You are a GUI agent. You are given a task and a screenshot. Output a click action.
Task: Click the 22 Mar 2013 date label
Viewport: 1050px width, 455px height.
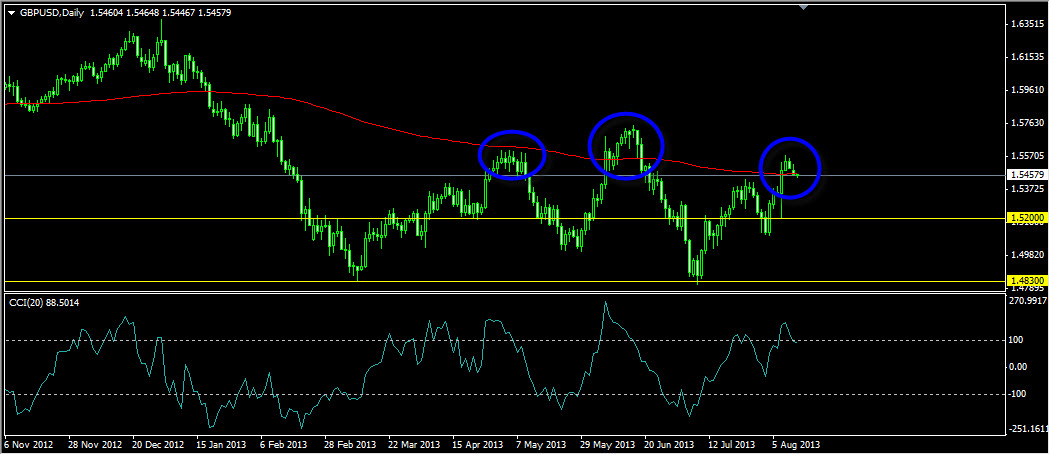point(412,444)
